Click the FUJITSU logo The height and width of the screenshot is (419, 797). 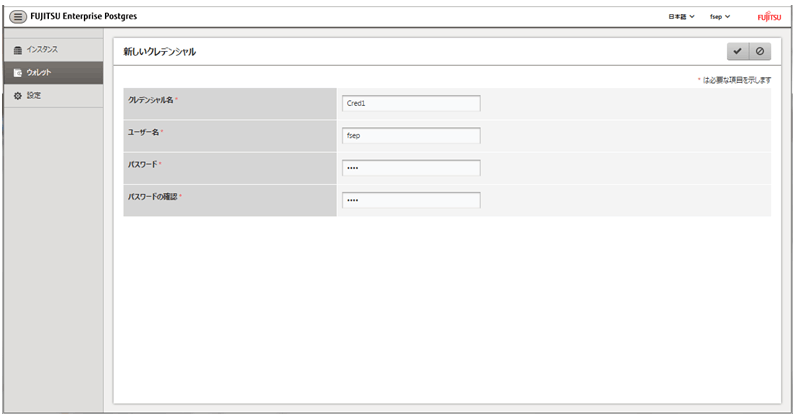point(769,17)
